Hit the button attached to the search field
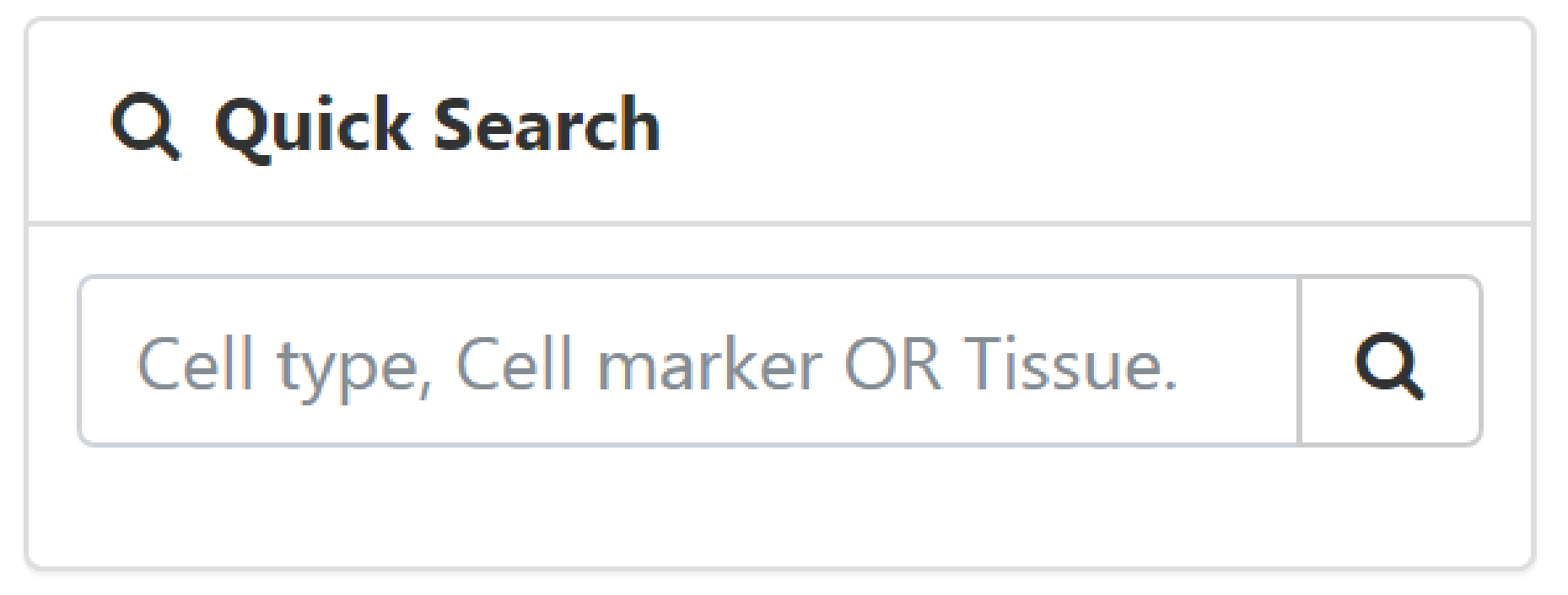1568x595 pixels. coord(1390,361)
